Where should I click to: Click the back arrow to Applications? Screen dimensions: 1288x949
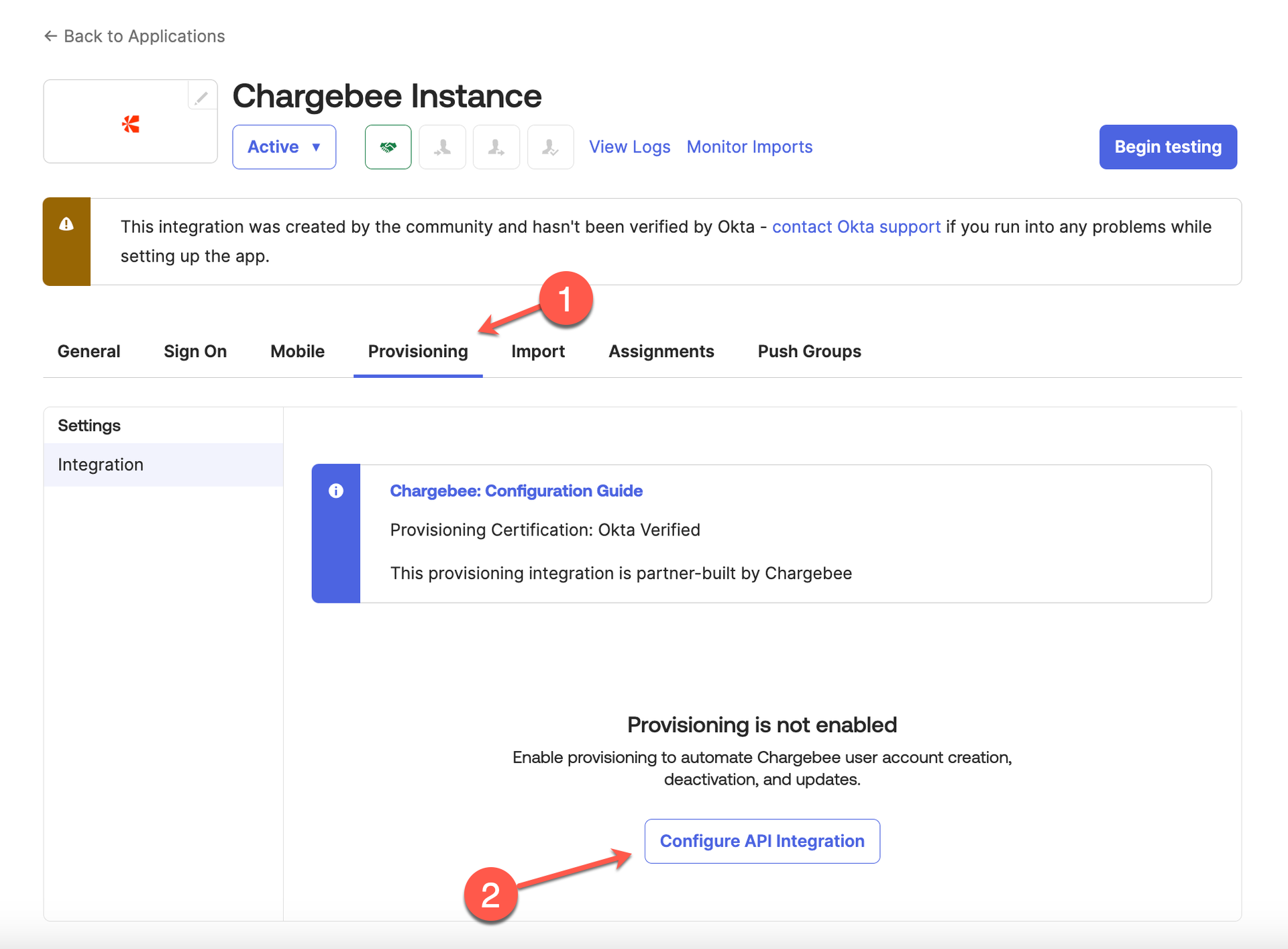[50, 36]
